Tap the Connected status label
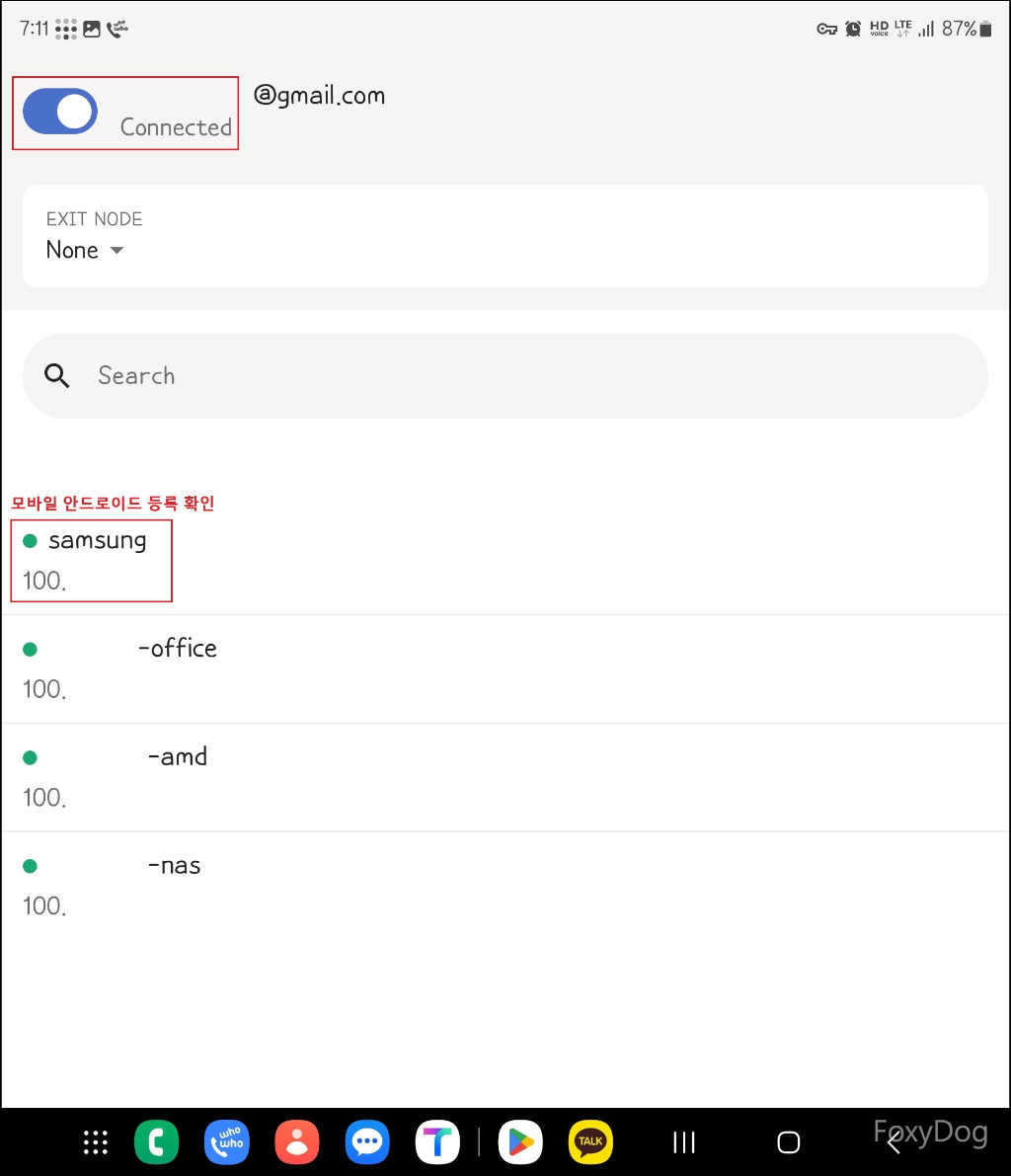1011x1176 pixels. (x=177, y=127)
